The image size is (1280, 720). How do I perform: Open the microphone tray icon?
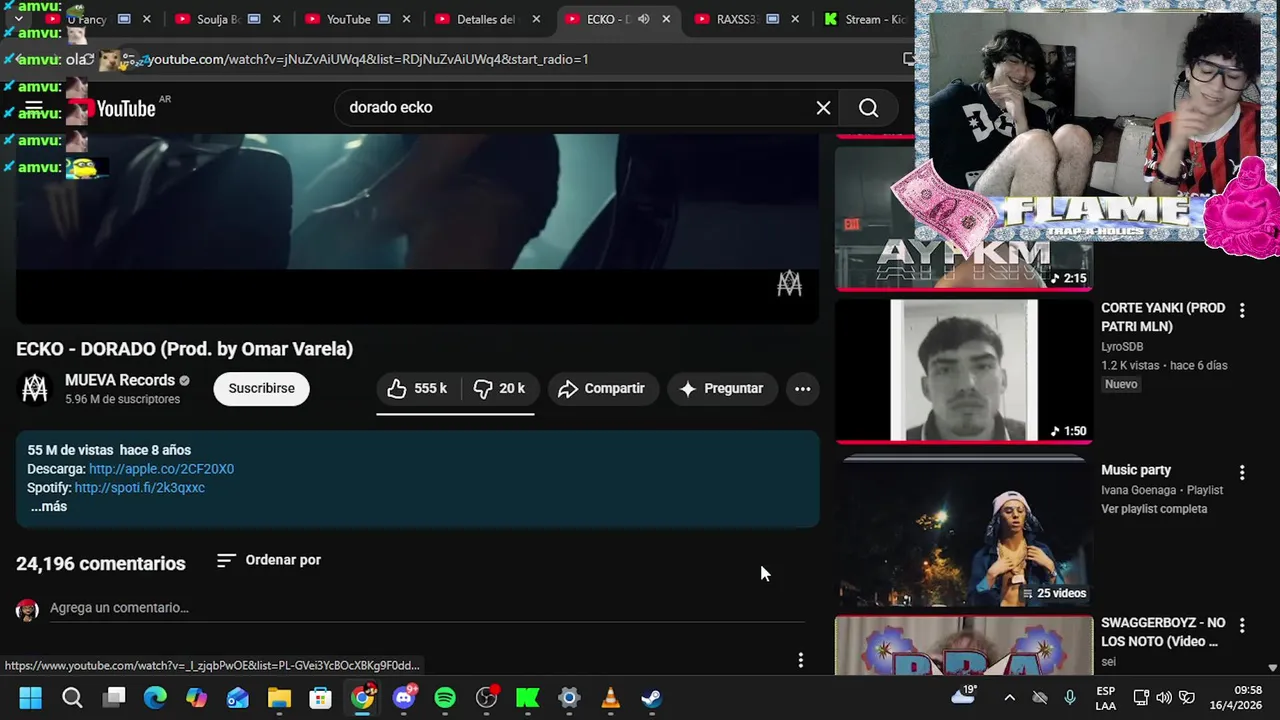[x=1070, y=698]
